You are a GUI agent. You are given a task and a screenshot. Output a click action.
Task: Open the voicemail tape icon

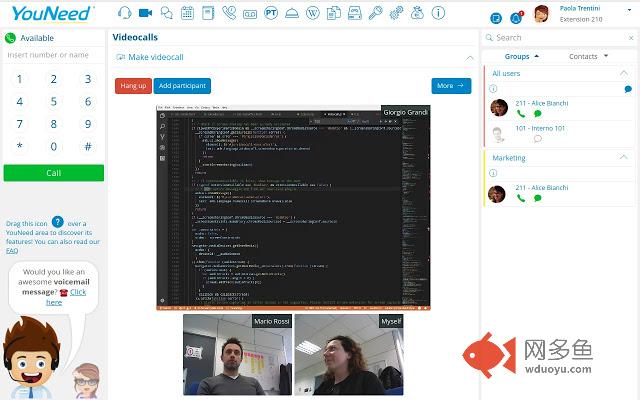(250, 14)
